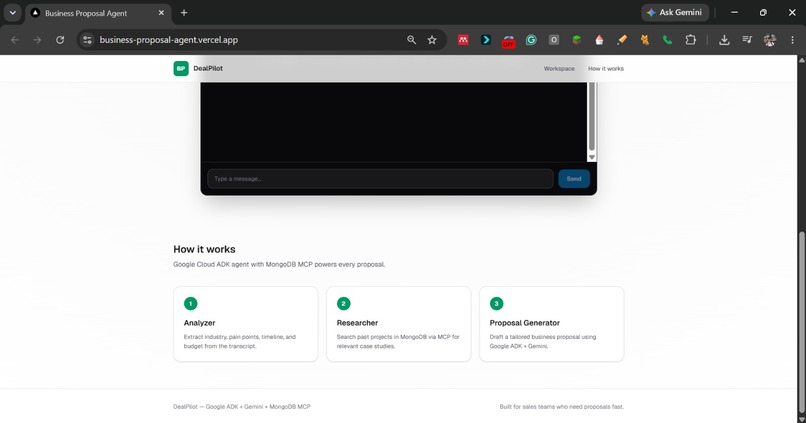Open the zoom magnifier icon in address bar

(x=411, y=40)
